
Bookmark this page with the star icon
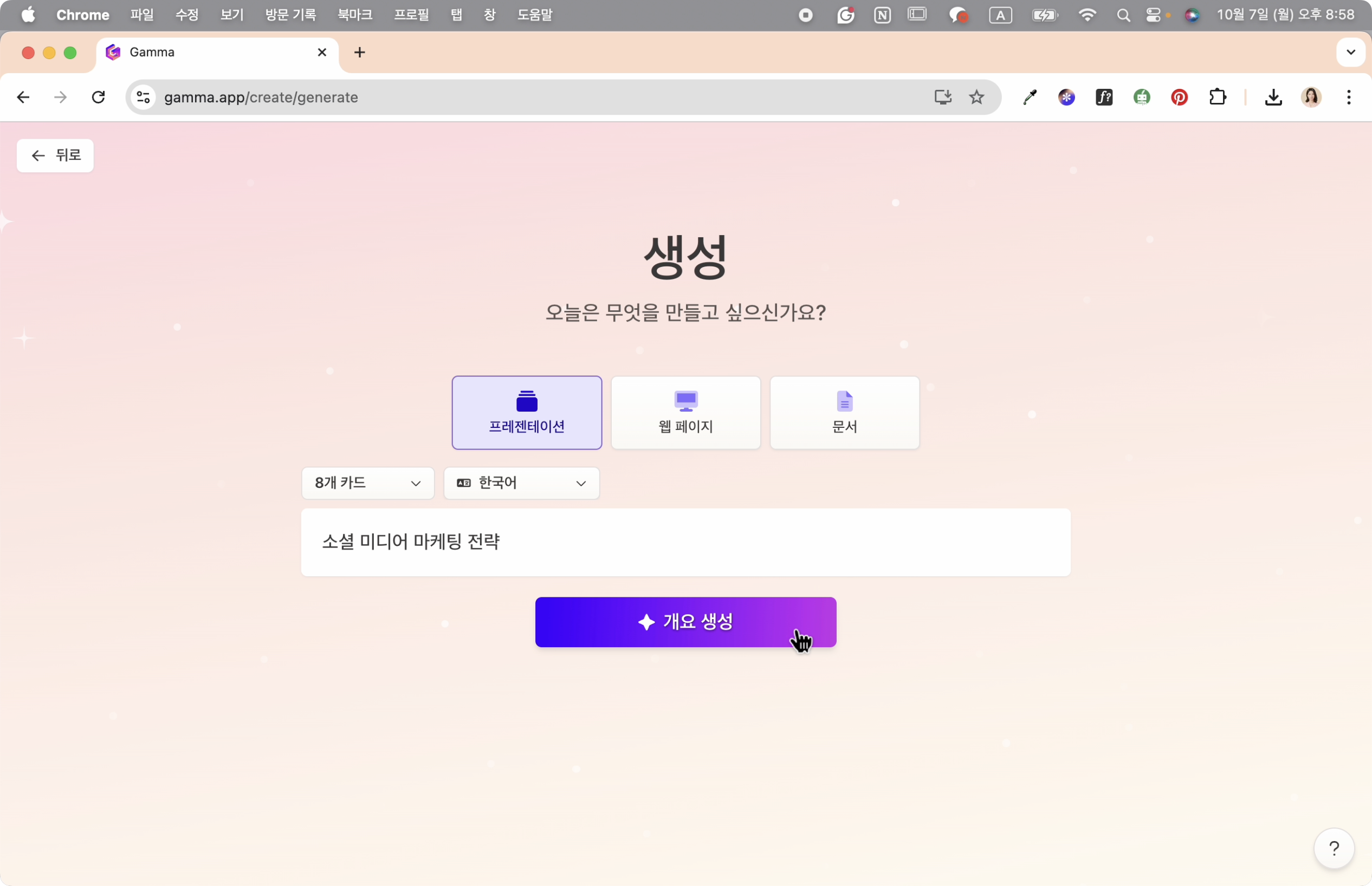click(x=976, y=97)
